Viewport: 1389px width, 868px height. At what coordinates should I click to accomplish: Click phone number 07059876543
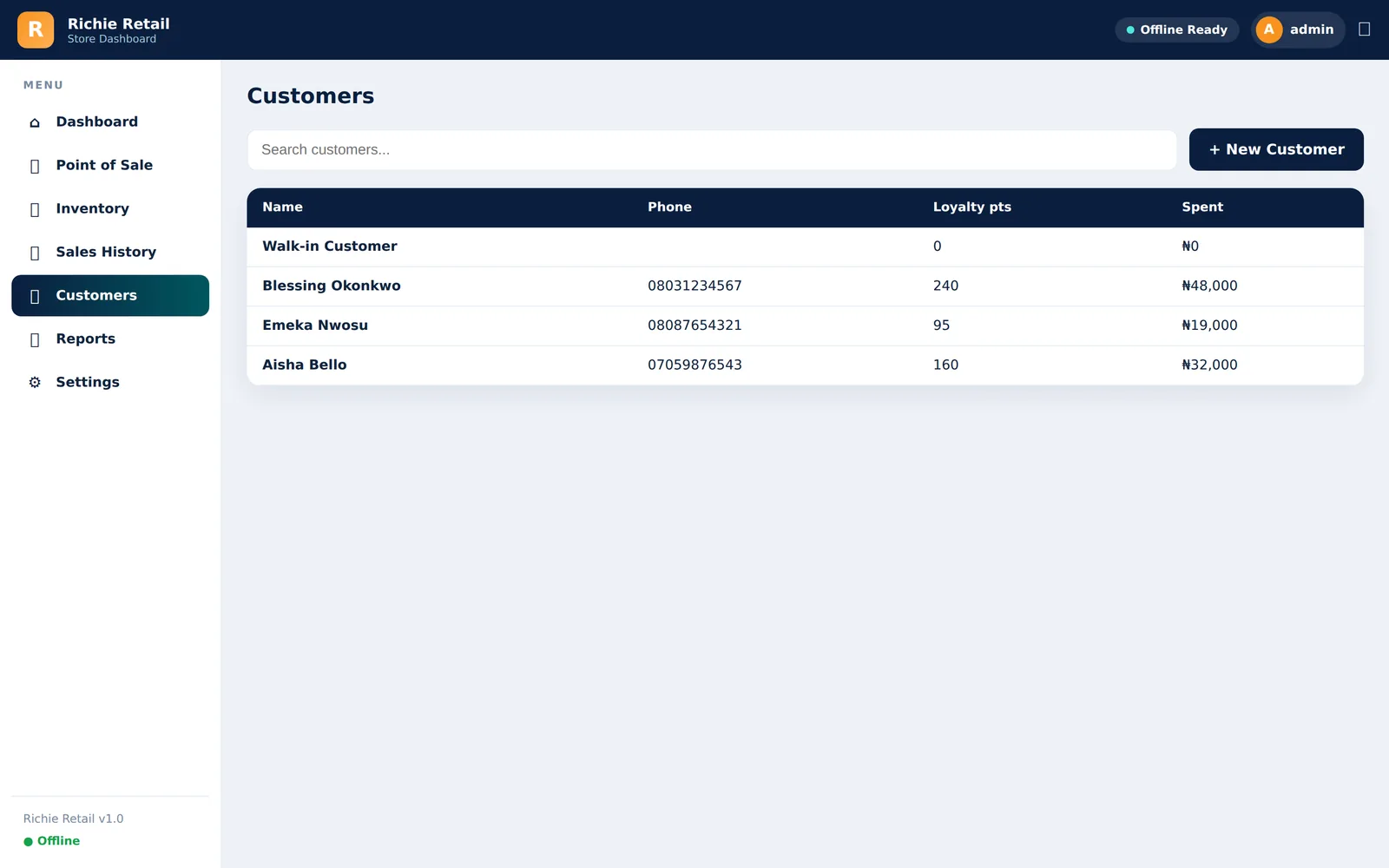pyautogui.click(x=694, y=365)
